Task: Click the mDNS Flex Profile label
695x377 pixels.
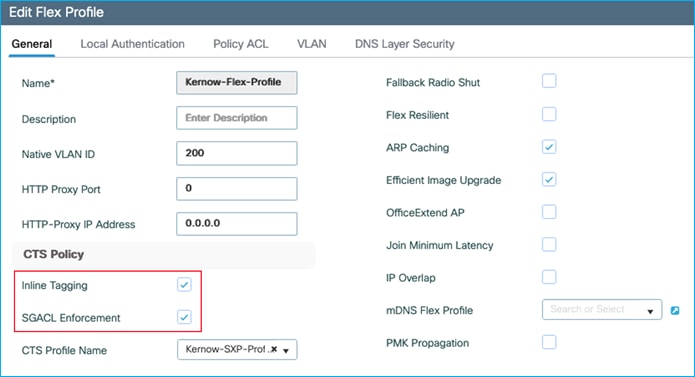Action: 429,311
